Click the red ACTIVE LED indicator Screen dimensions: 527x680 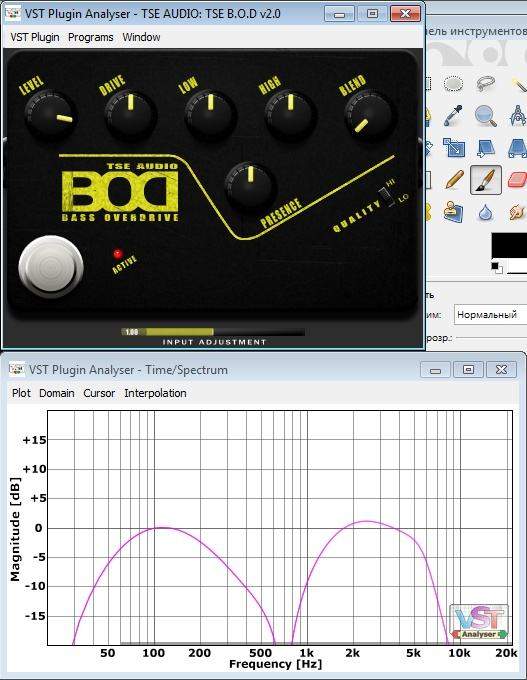(x=117, y=254)
